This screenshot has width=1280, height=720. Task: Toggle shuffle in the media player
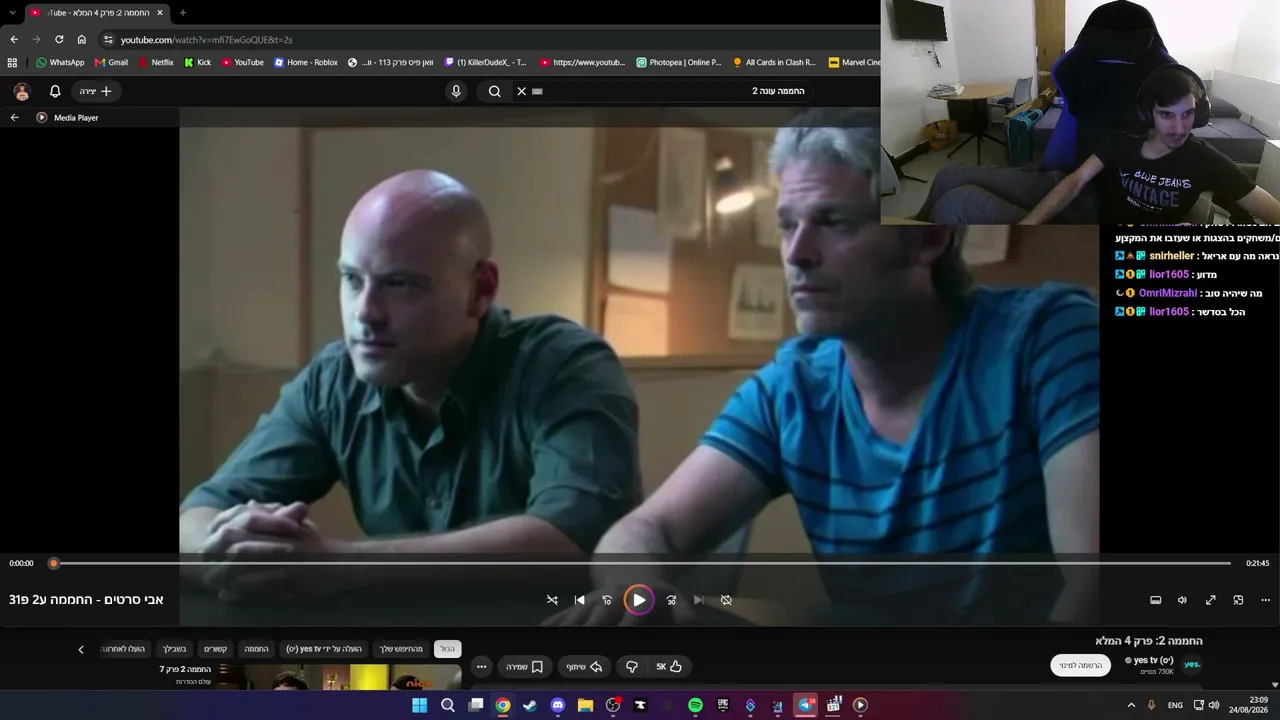[x=552, y=600]
